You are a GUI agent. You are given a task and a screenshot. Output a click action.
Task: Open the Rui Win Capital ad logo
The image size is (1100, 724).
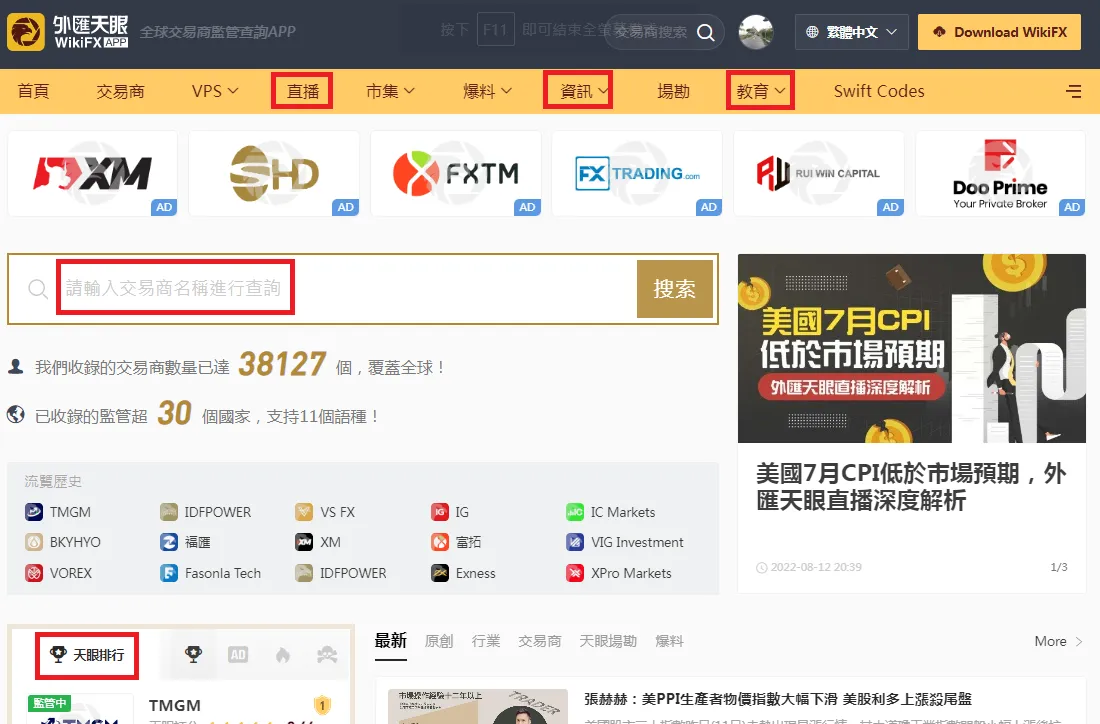(x=819, y=173)
